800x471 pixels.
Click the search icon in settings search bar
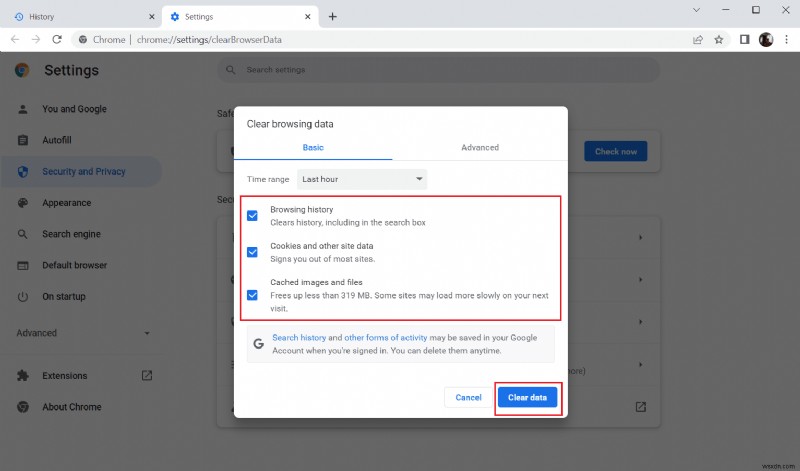[x=231, y=69]
